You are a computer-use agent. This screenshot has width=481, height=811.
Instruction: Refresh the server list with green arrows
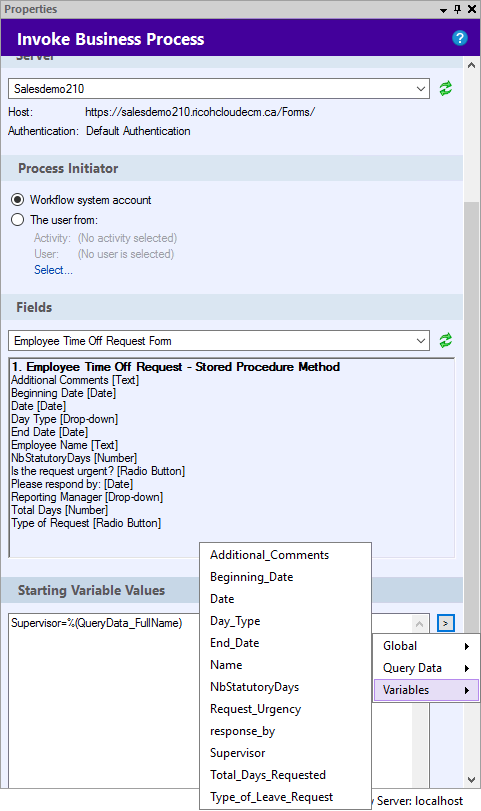tap(445, 88)
